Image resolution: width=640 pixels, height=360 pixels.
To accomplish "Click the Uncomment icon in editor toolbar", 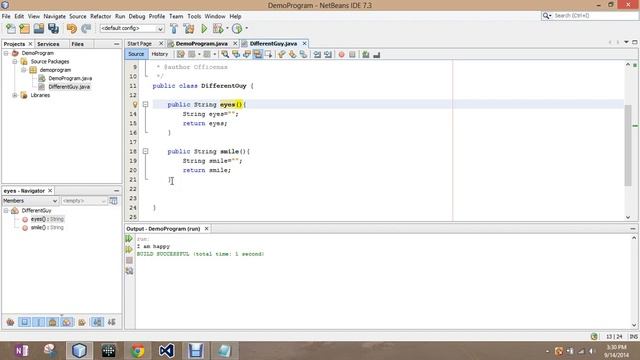I will pos(376,54).
